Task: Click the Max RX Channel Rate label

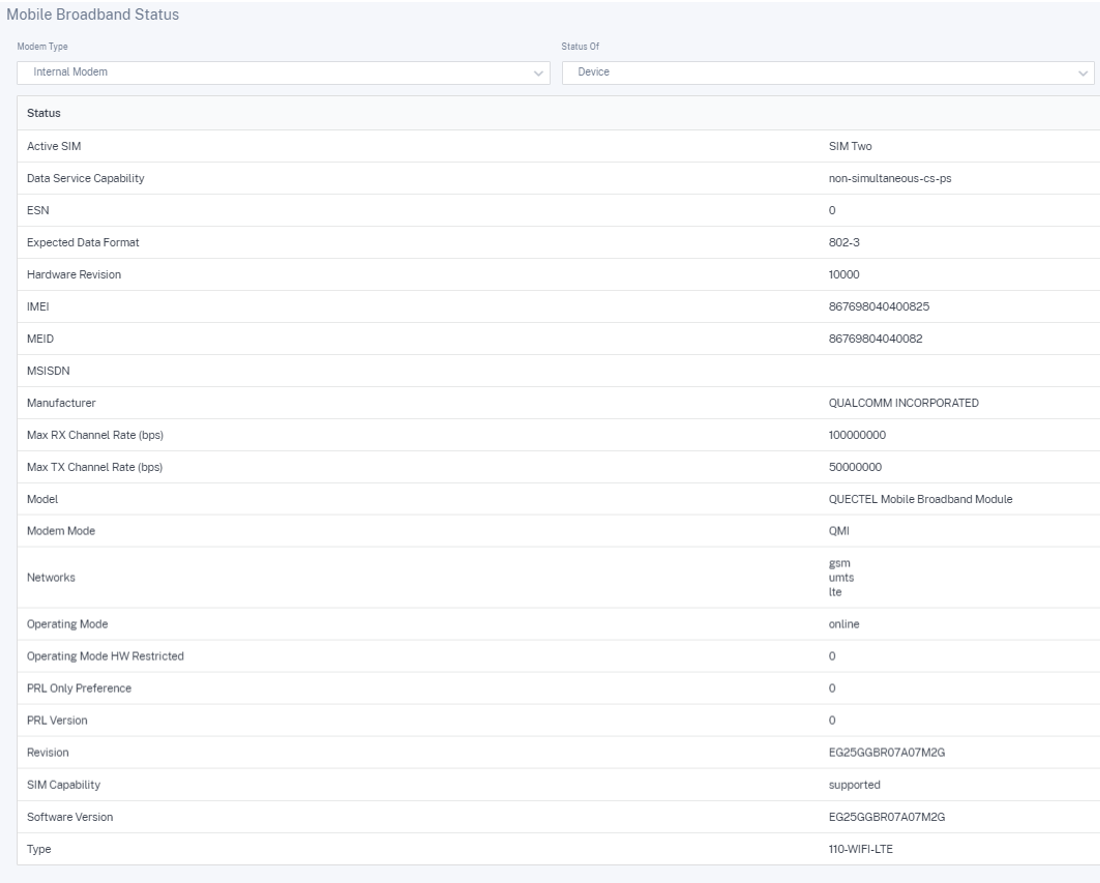Action: 95,435
